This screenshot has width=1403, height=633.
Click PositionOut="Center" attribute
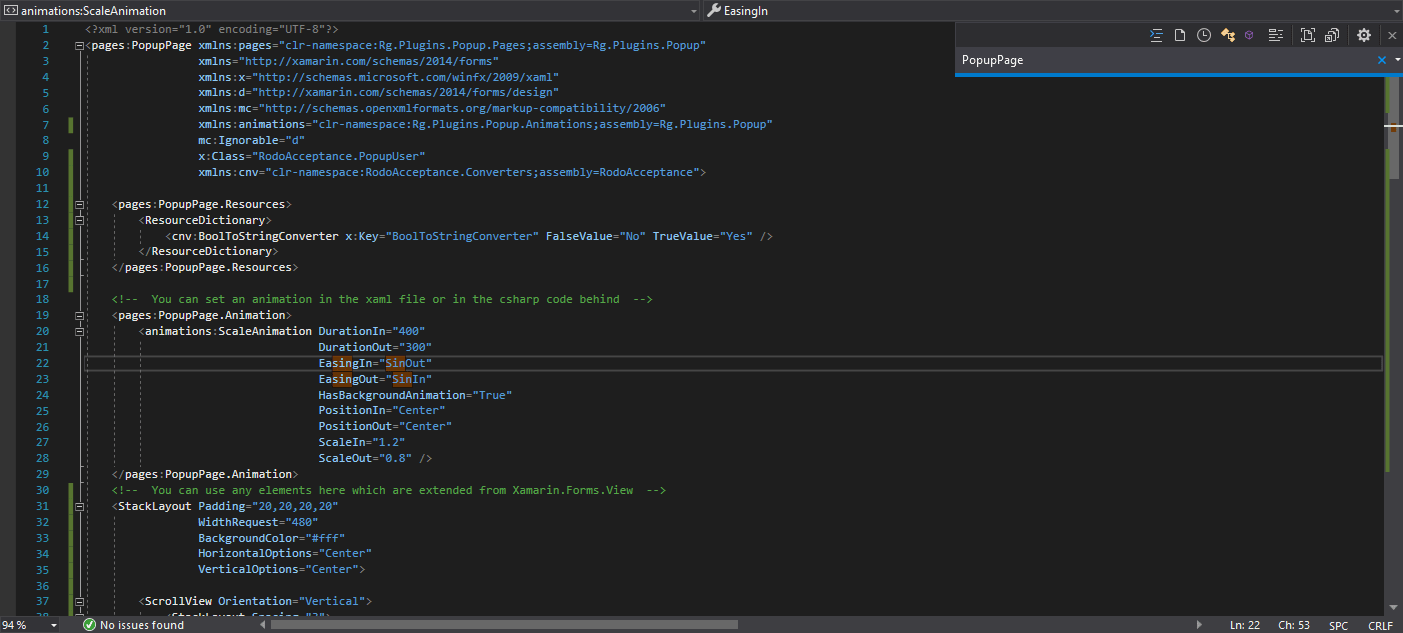click(385, 426)
